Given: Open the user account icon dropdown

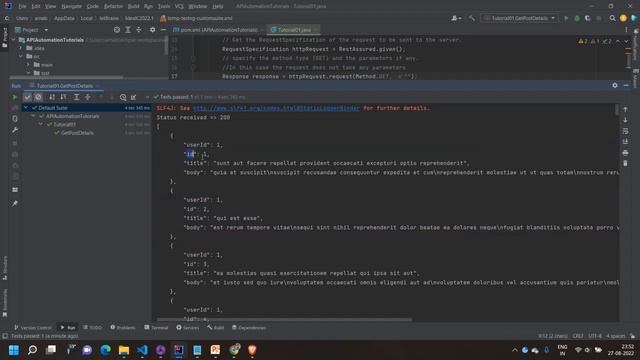Looking at the screenshot, I should click(456, 18).
